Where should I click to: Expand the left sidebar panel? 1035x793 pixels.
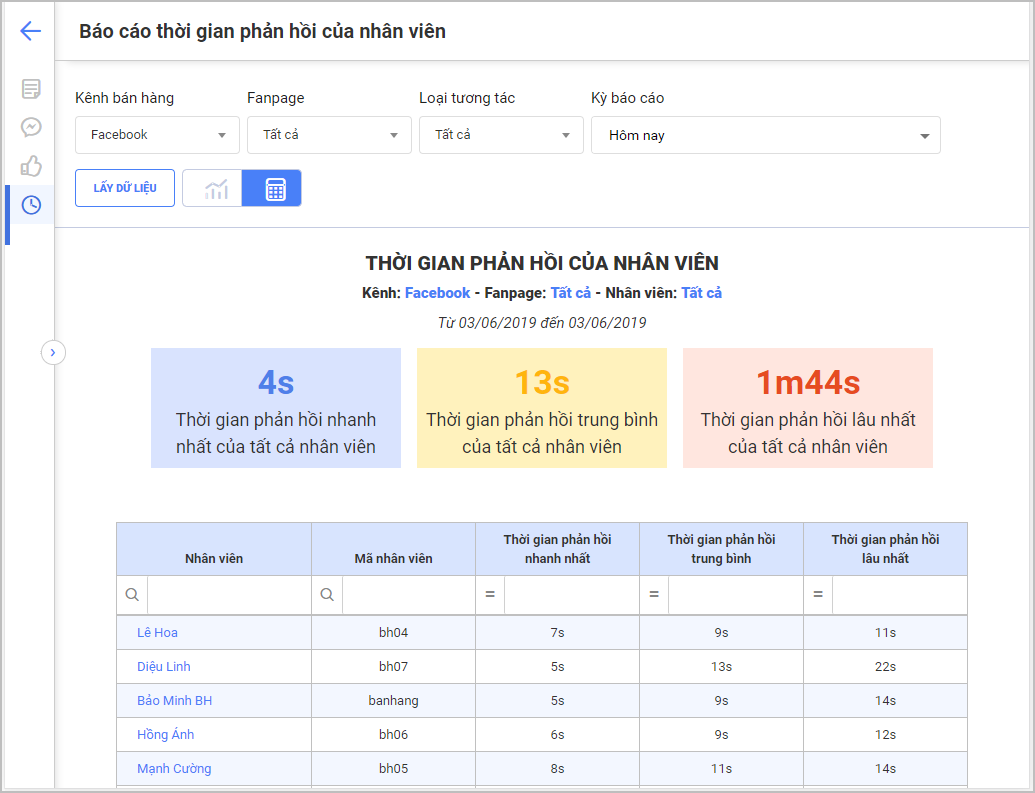pos(53,352)
